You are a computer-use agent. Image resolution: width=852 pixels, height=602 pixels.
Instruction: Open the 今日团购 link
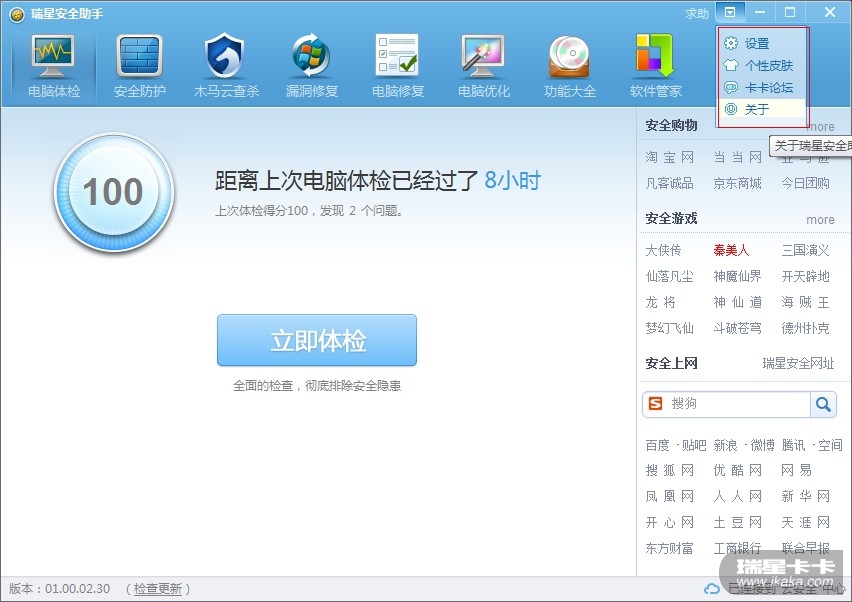pos(805,183)
